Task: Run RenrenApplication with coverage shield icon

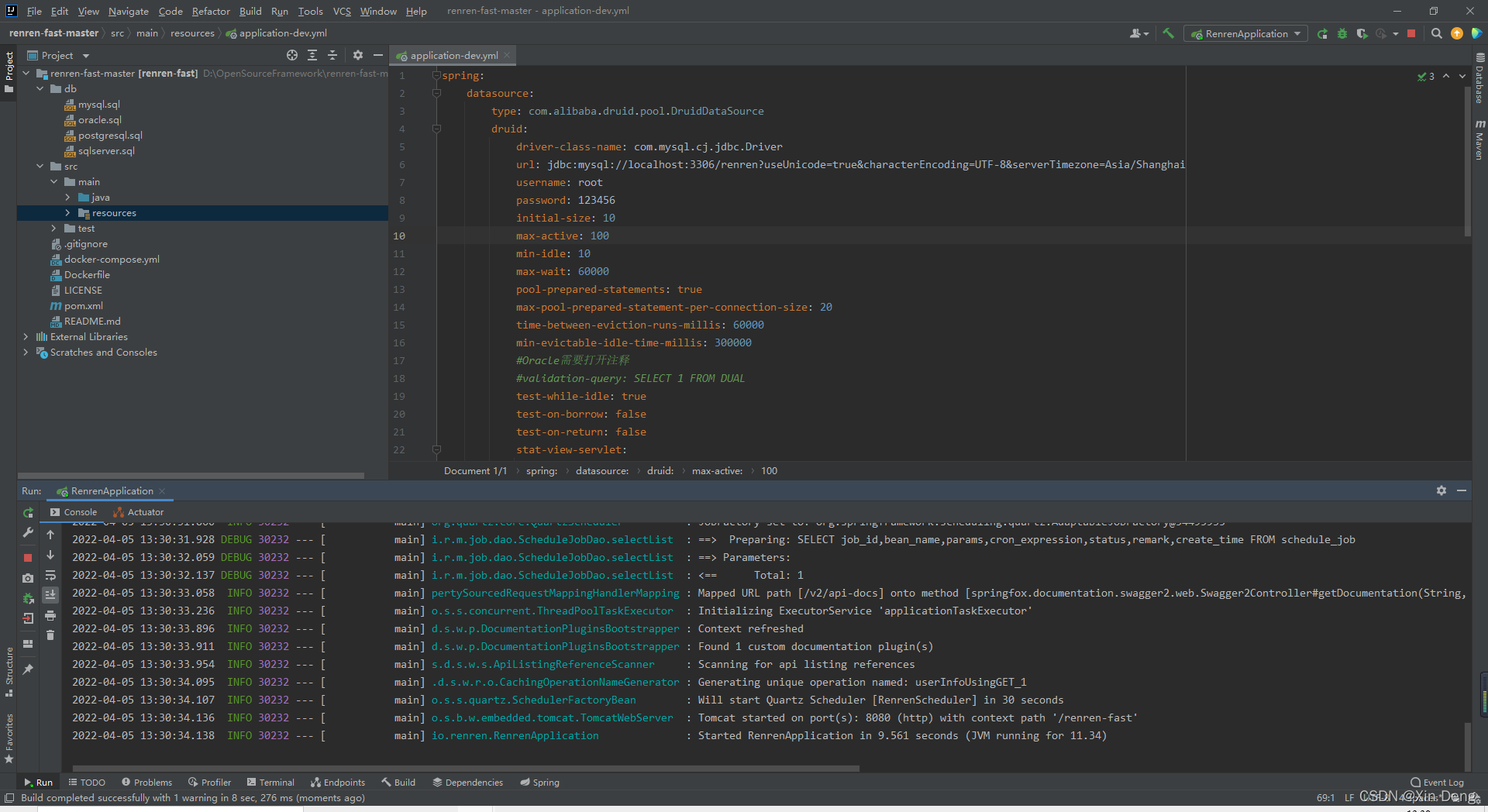Action: pyautogui.click(x=1362, y=34)
